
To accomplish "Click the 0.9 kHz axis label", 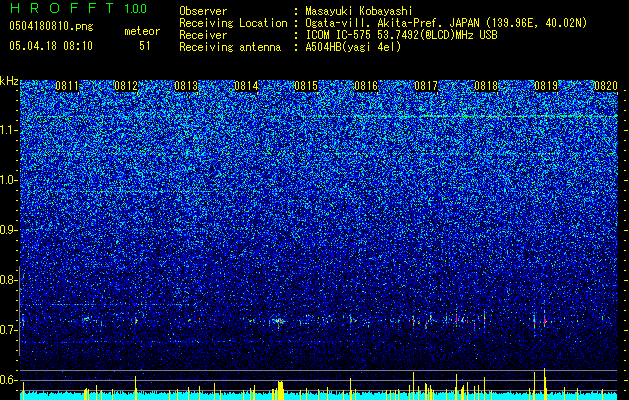I will [x=8, y=230].
